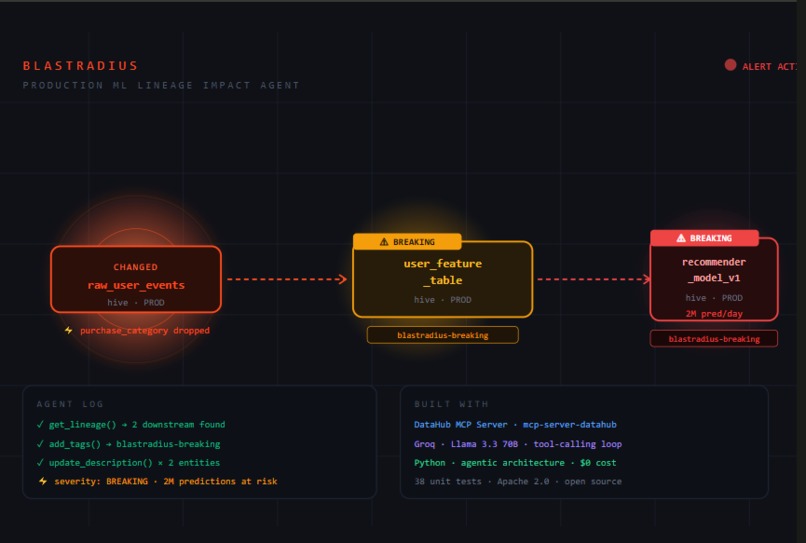
Task: Click 'purchase_category dropped' text
Action: click(x=145, y=331)
